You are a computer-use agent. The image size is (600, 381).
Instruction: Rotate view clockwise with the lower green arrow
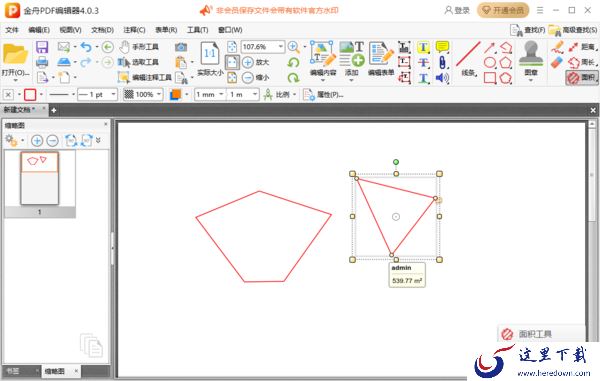click(293, 78)
